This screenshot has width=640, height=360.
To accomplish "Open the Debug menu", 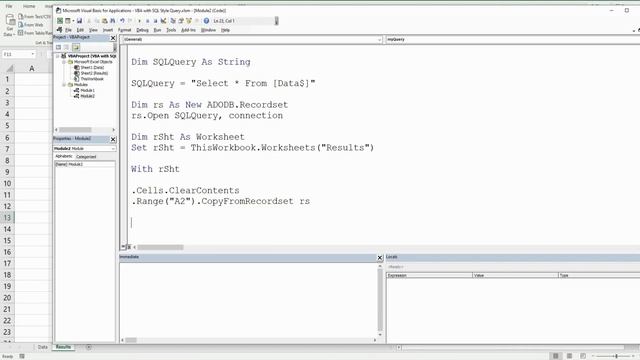I will point(142,30).
